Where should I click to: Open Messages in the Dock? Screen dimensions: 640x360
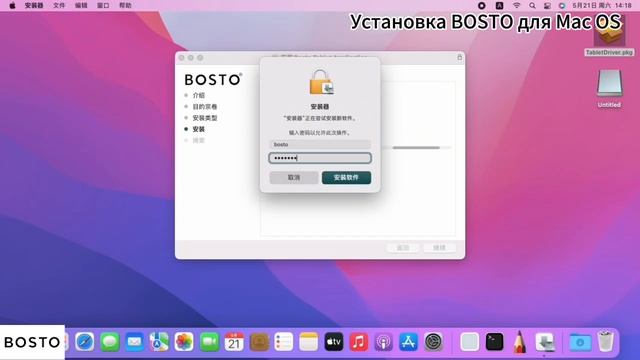[110, 342]
